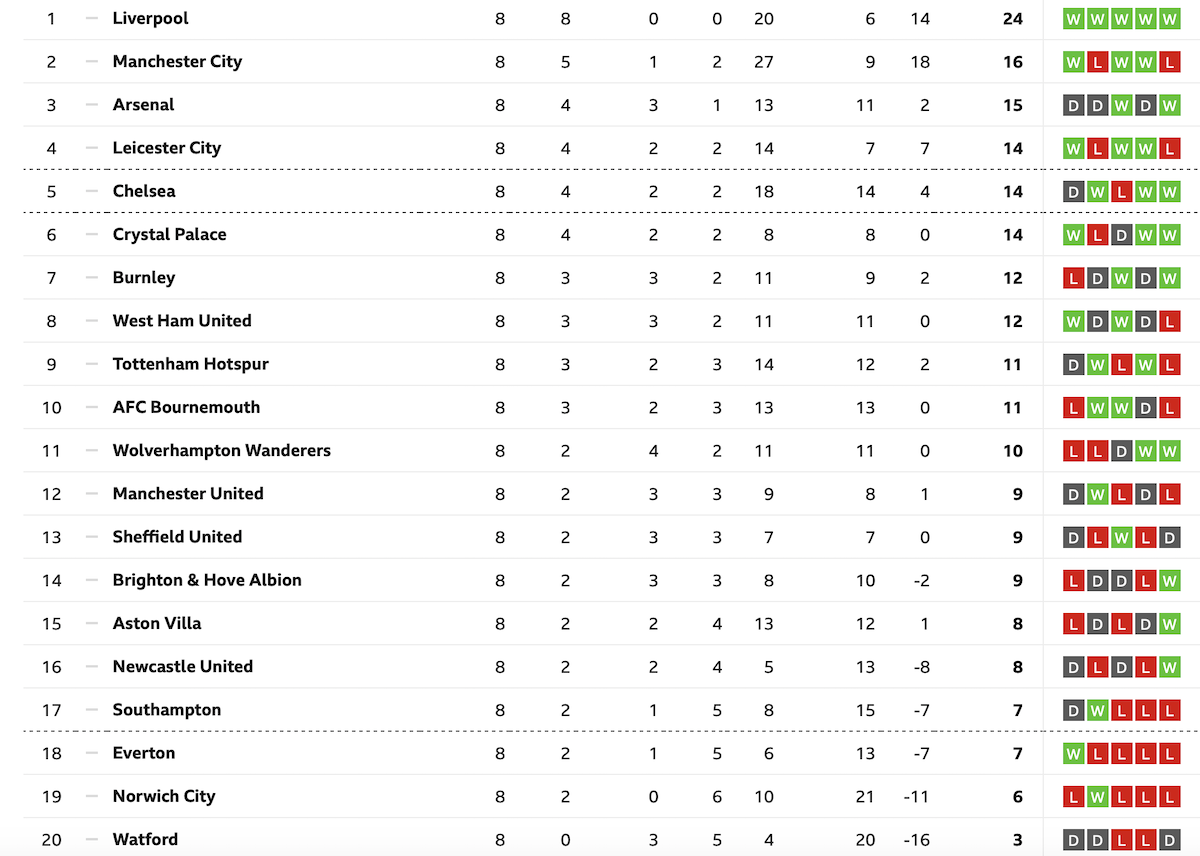Viewport: 1200px width, 856px height.
Task: Click Liverpool's points total of 24
Action: coord(1013,18)
